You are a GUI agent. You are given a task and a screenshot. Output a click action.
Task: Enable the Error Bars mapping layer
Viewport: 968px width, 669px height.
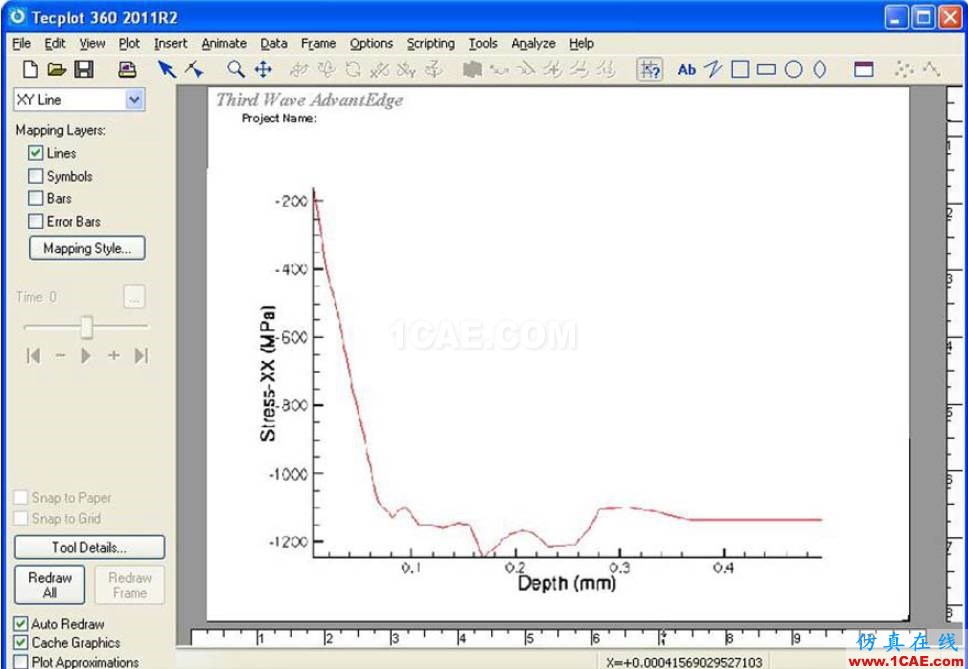point(36,221)
